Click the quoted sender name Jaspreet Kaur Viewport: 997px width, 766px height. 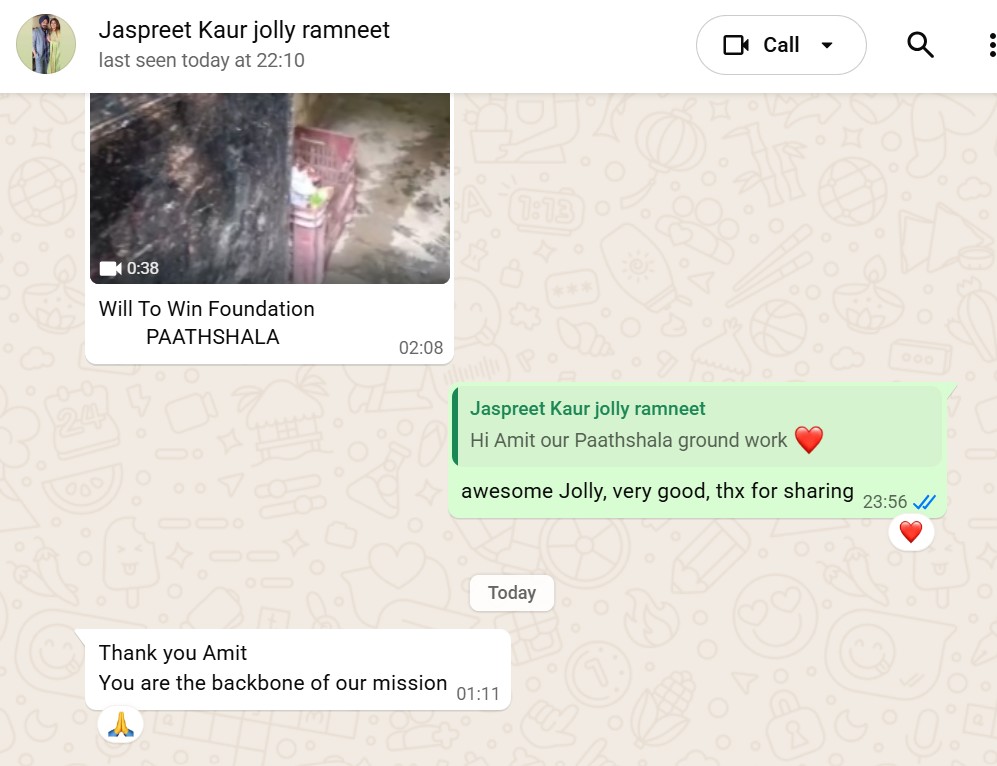(x=588, y=409)
